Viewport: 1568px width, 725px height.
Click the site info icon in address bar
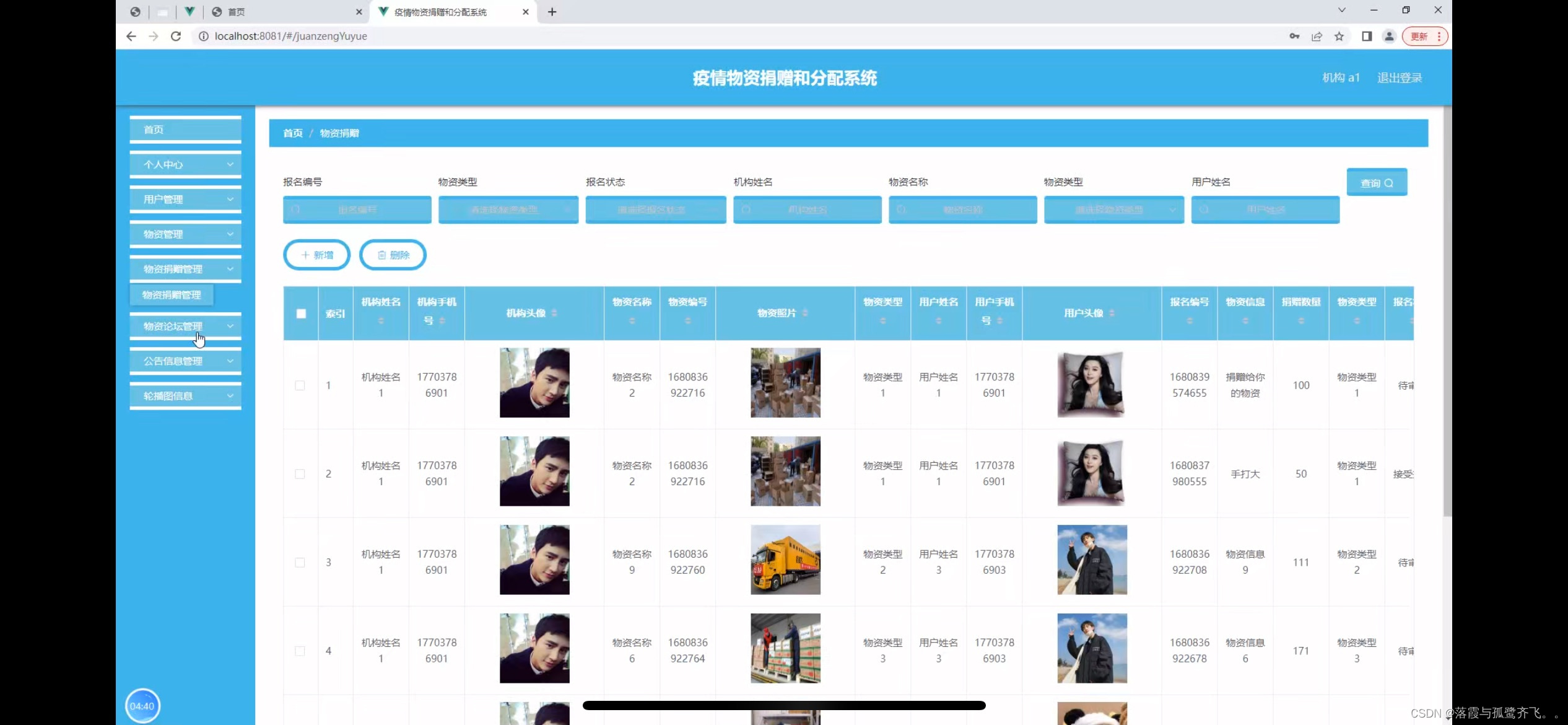[203, 37]
